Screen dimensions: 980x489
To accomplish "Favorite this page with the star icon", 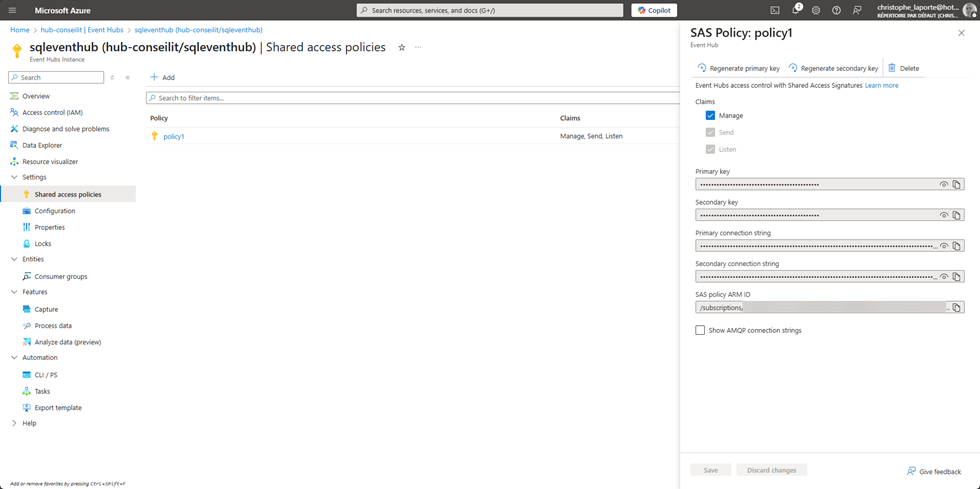I will pyautogui.click(x=402, y=48).
